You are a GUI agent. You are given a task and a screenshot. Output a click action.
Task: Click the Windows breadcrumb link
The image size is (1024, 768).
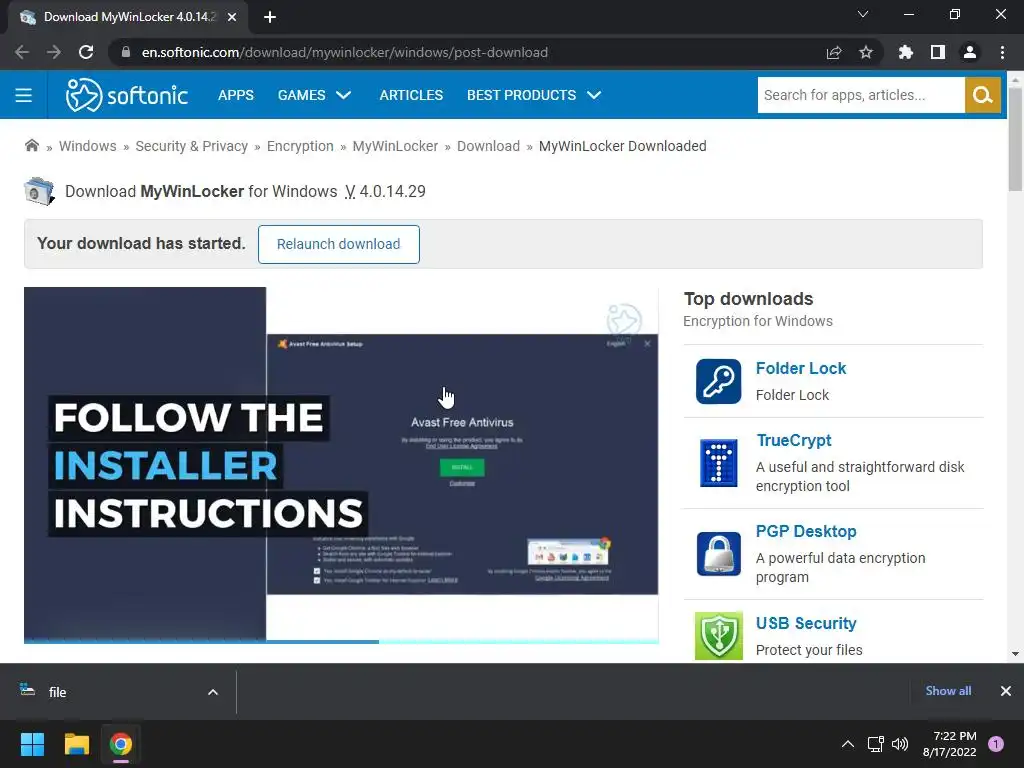coord(88,146)
